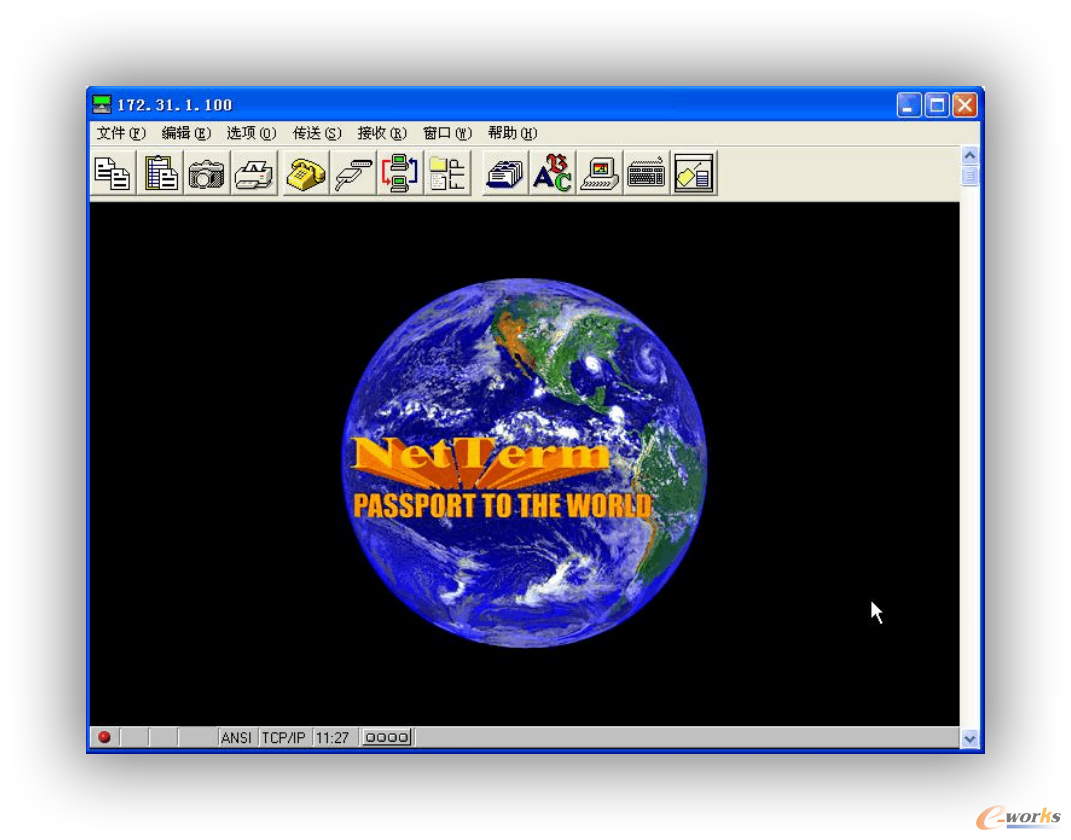The width and height of the screenshot is (1071, 840).
Task: Minimize the NetTerm window
Action: pyautogui.click(x=908, y=105)
